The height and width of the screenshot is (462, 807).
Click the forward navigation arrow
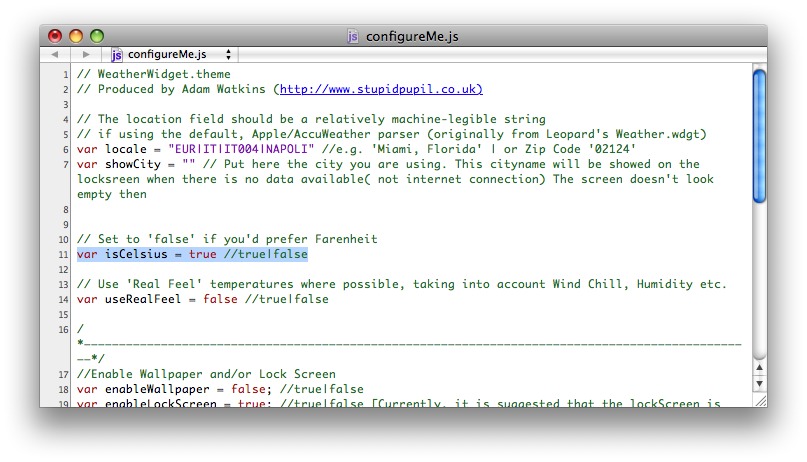86,54
